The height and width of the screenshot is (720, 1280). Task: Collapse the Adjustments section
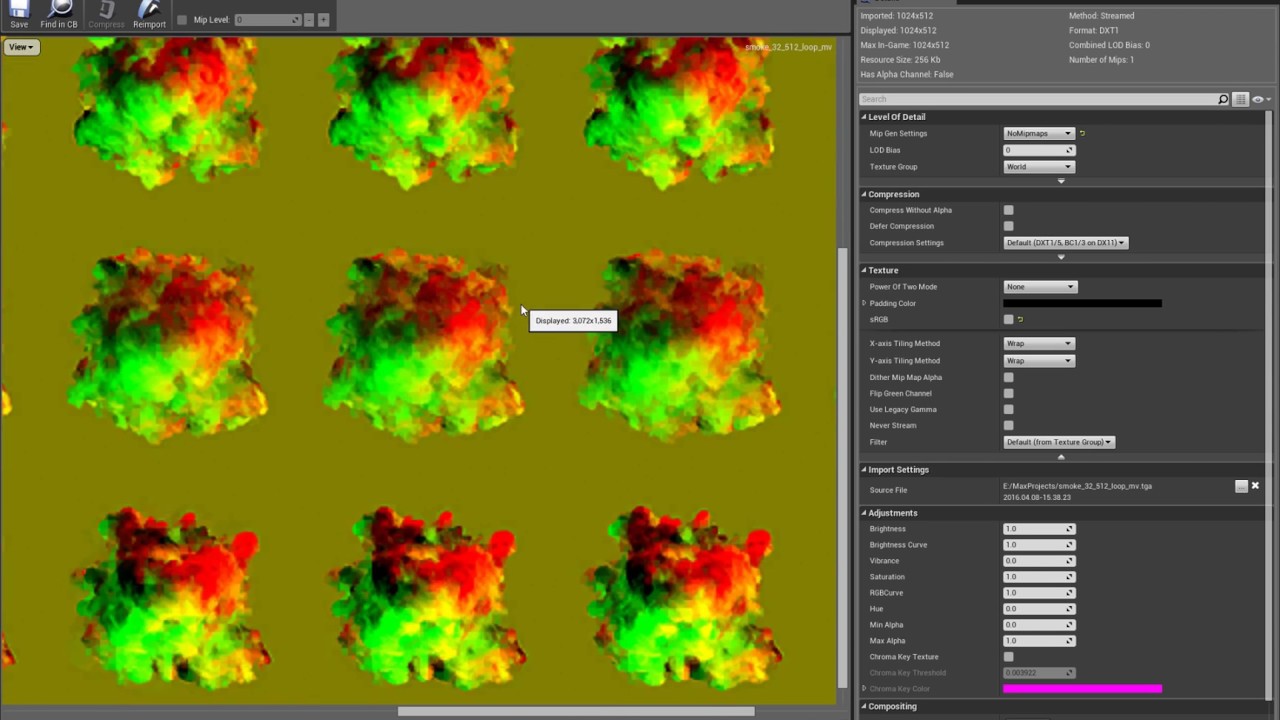point(864,512)
